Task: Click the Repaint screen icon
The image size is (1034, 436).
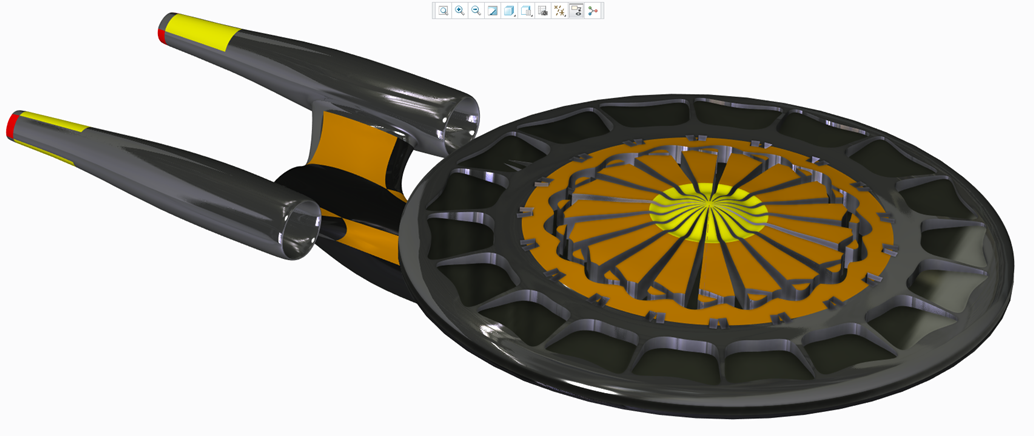Action: click(x=492, y=11)
